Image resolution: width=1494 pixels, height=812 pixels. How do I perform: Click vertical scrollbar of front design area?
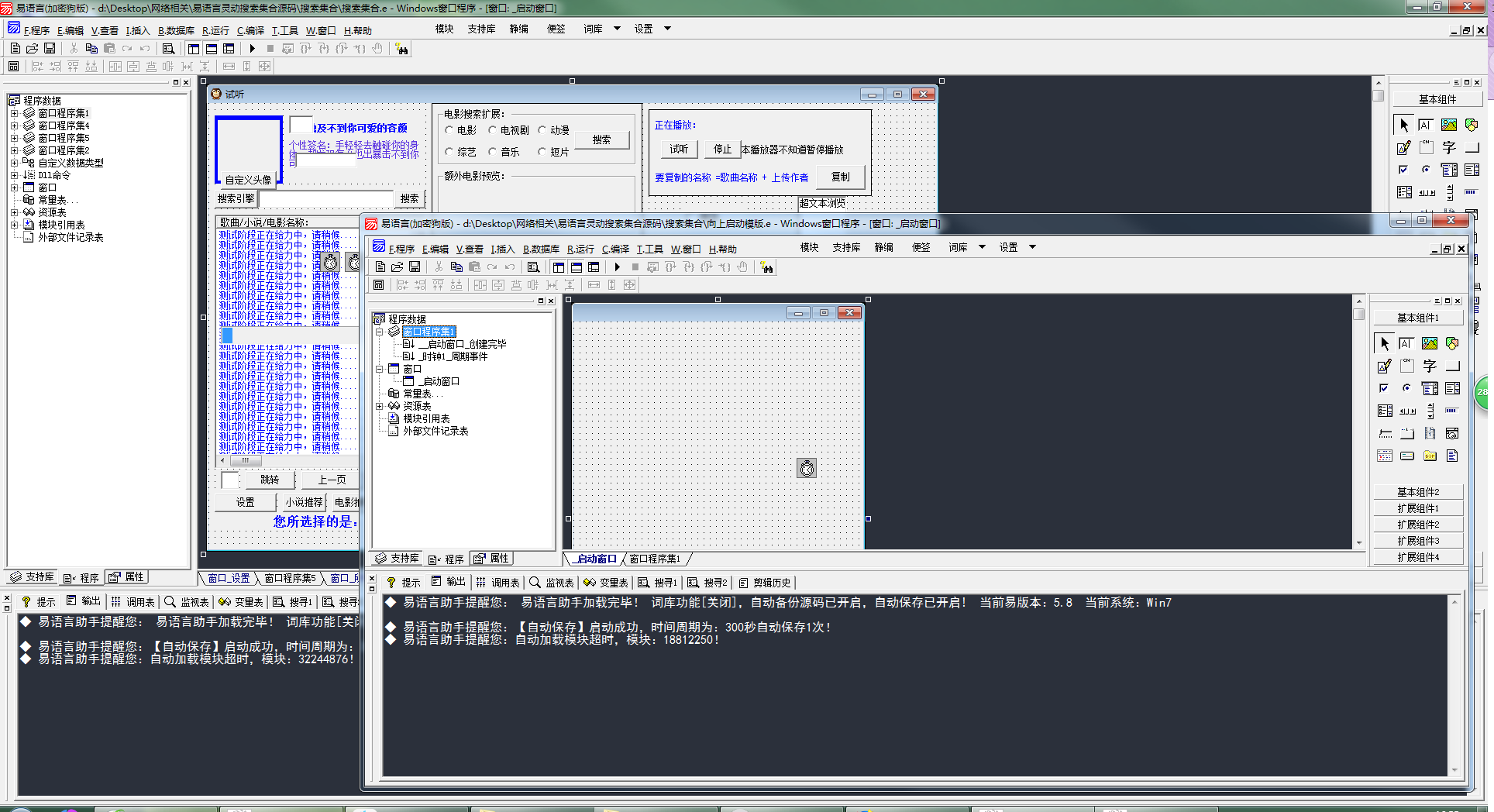pos(1358,421)
